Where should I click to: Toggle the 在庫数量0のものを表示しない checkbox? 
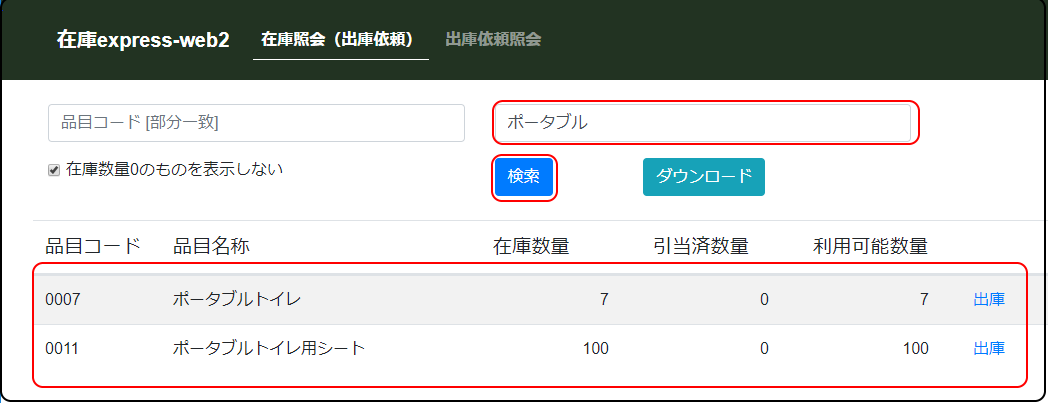[x=54, y=170]
